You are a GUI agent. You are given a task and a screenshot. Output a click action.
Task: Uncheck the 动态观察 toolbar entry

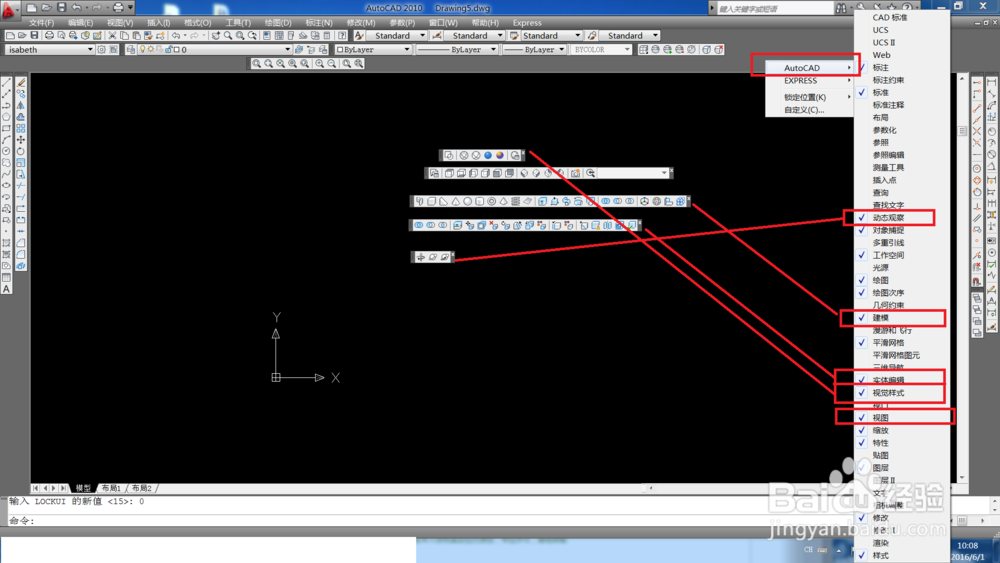point(902,217)
